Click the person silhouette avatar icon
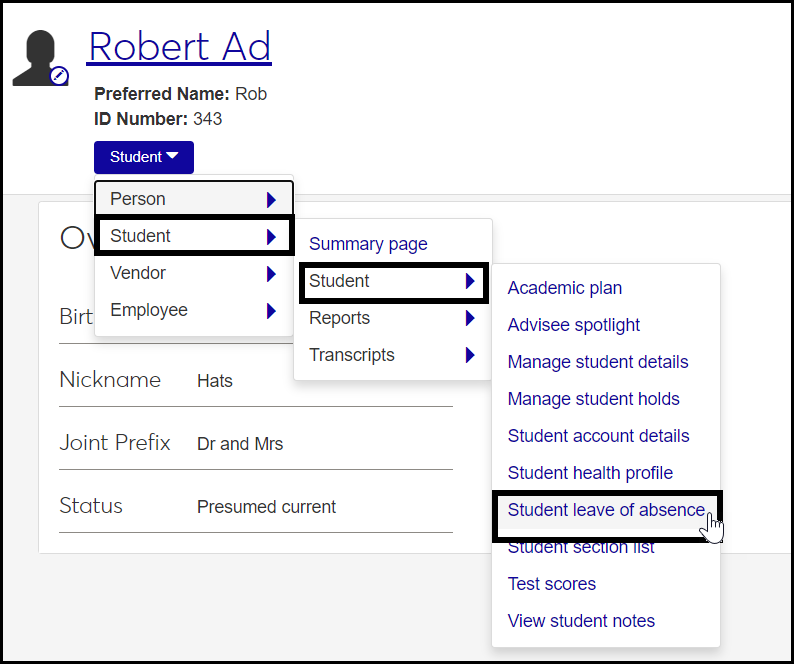 tap(37, 57)
